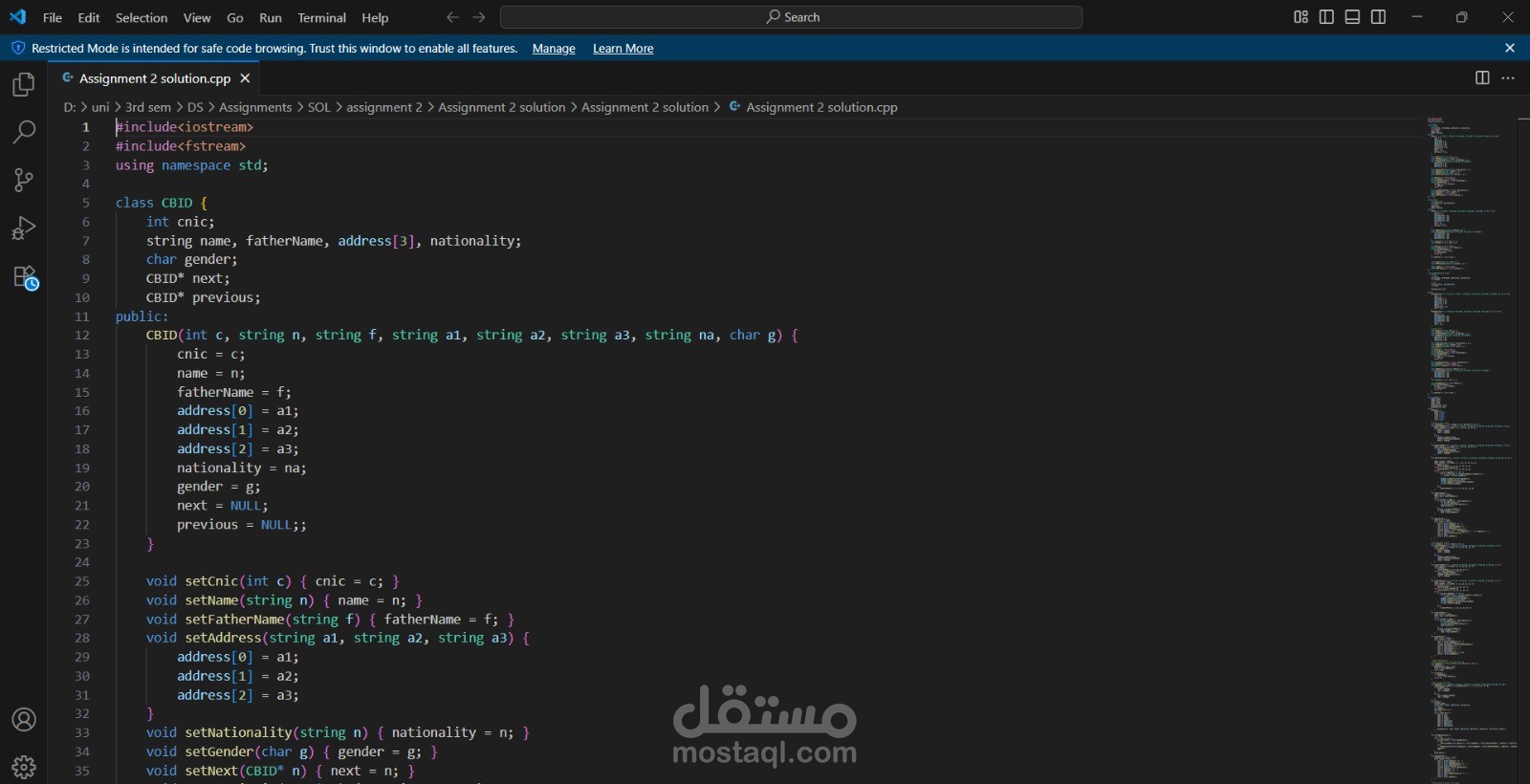
Task: Click the Learn More link
Action: coord(623,49)
